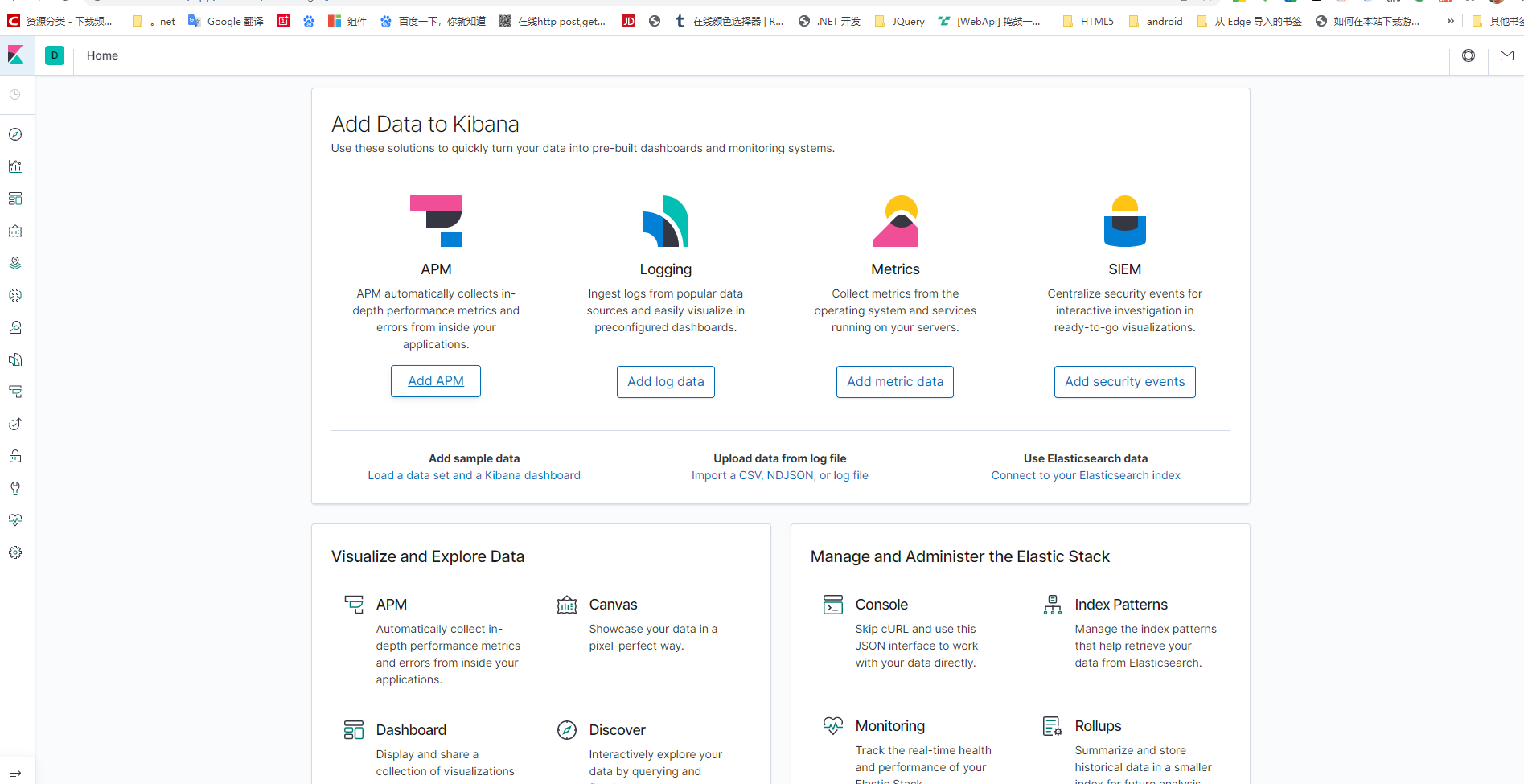Screen dimensions: 1524x784
Task: Open the .NET 开发 bookmark
Action: pos(829,21)
